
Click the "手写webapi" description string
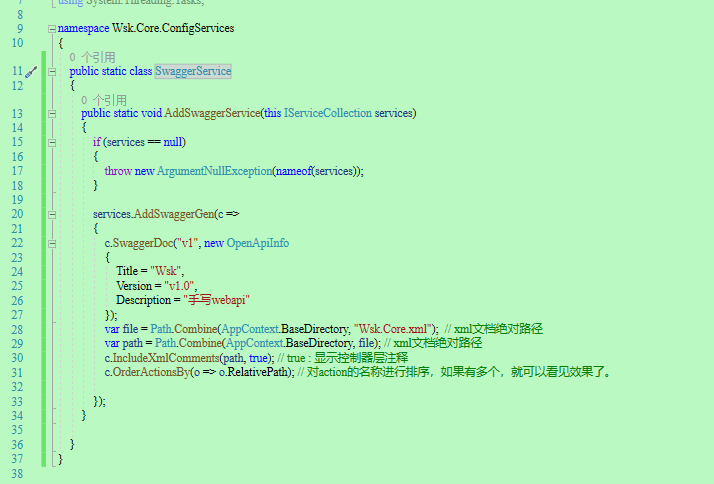point(217,300)
